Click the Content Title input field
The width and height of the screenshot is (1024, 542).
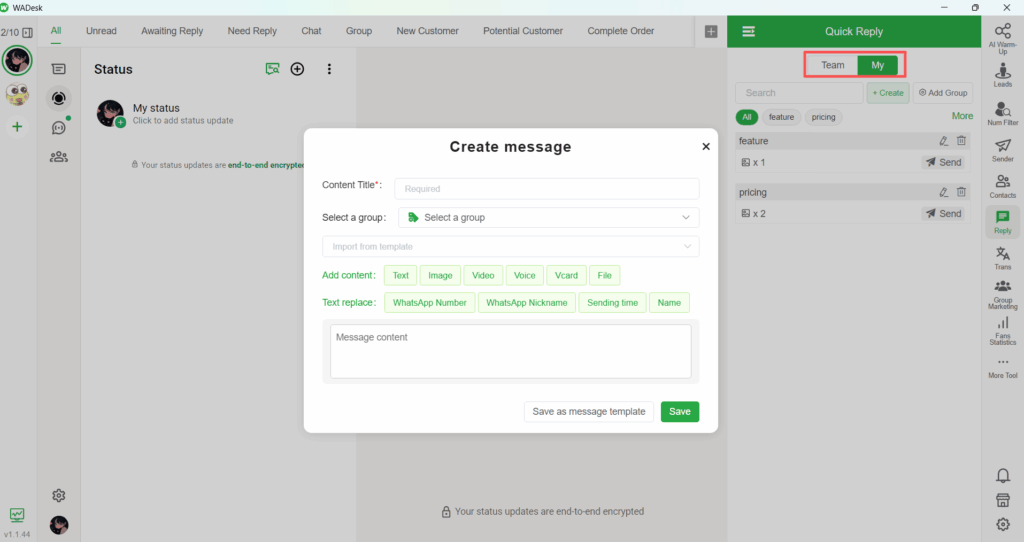[547, 189]
